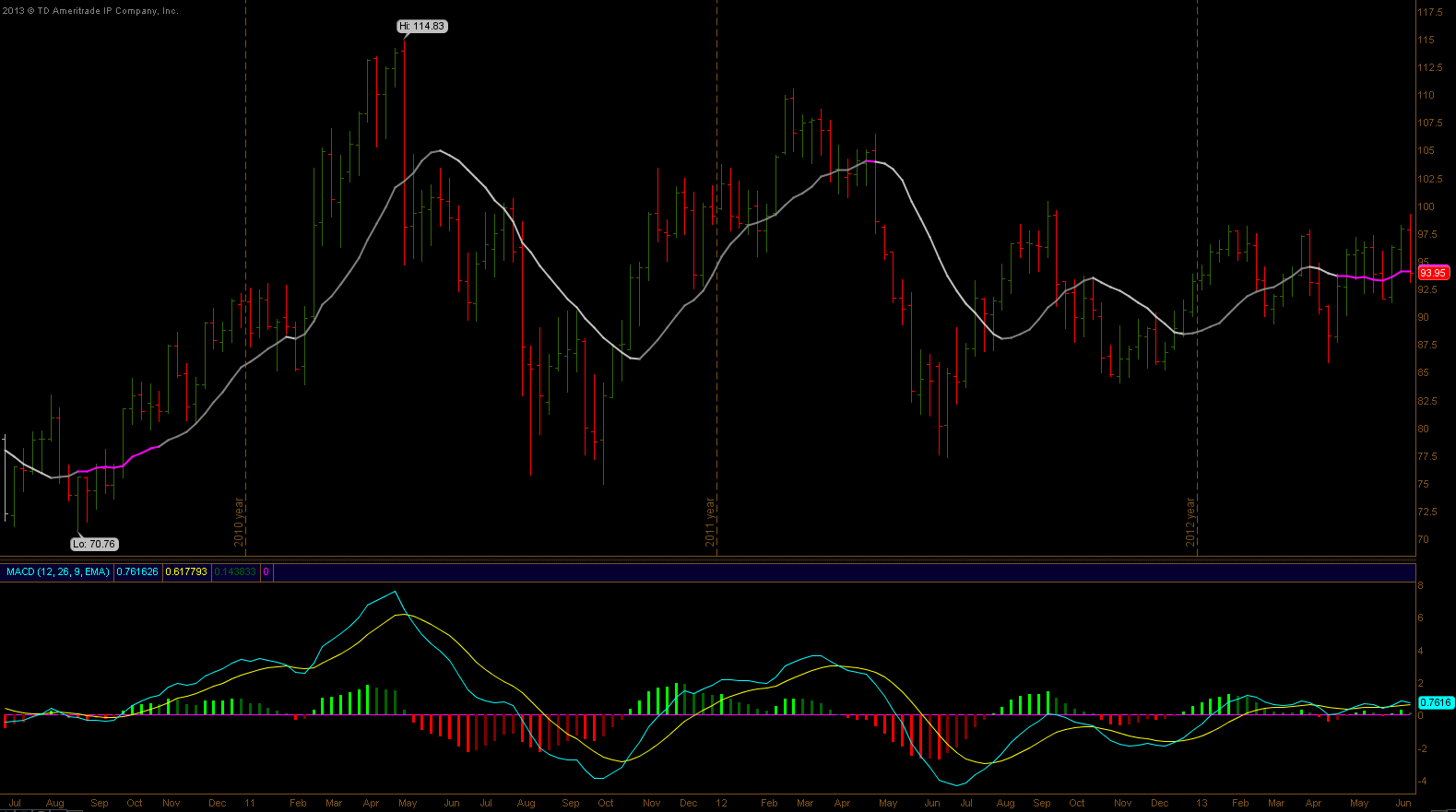The width and height of the screenshot is (1456, 812).
Task: Click the -4 label on MACD axis
Action: [1423, 781]
